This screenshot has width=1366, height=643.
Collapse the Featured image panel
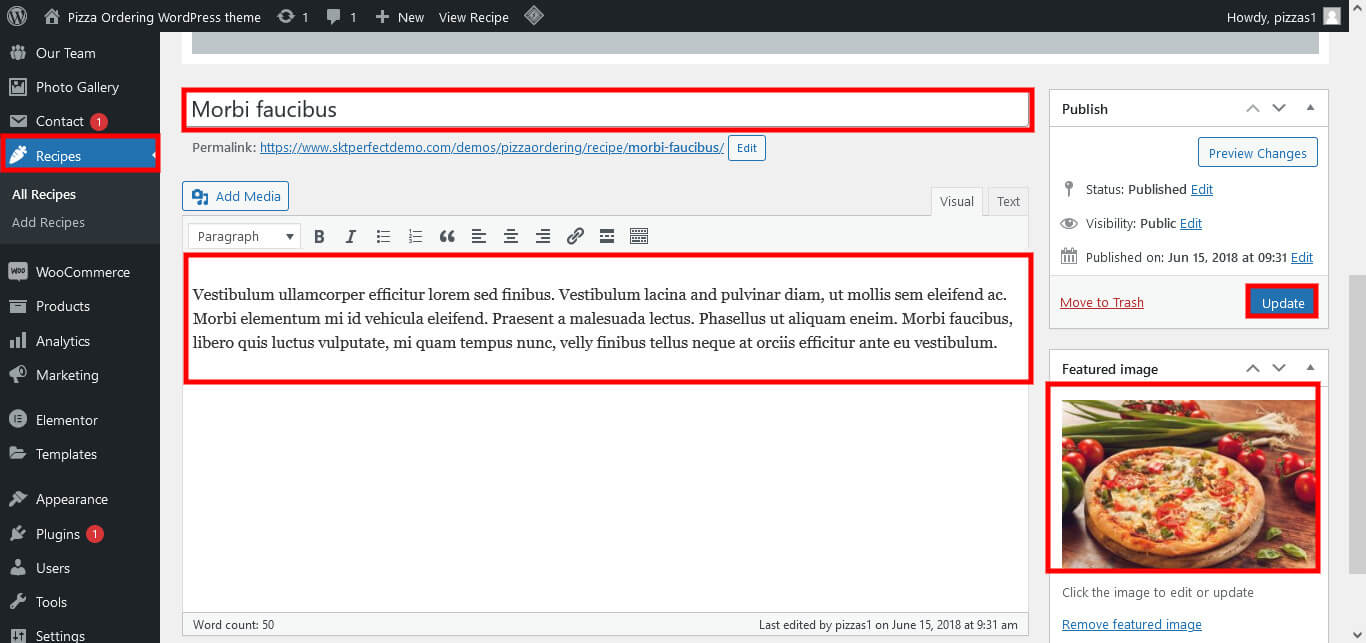click(1310, 369)
